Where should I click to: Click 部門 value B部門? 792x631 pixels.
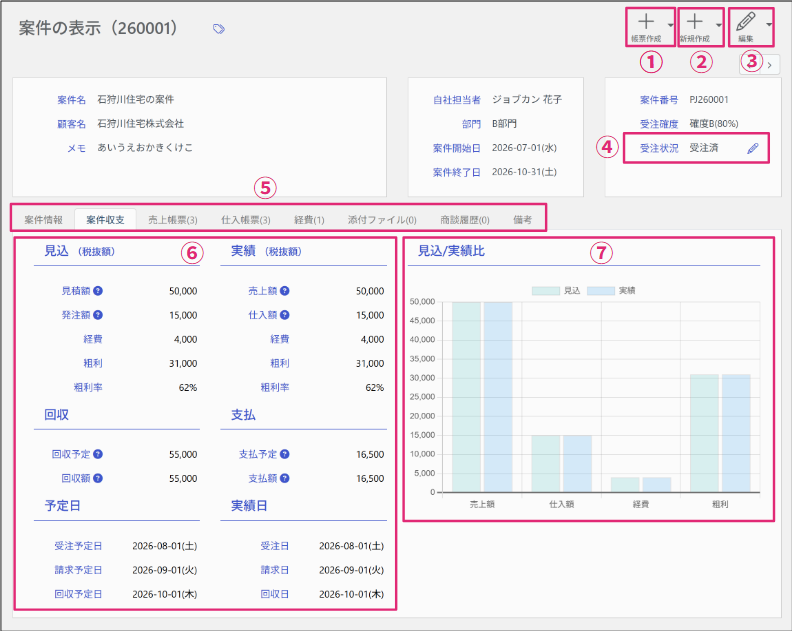pos(504,124)
